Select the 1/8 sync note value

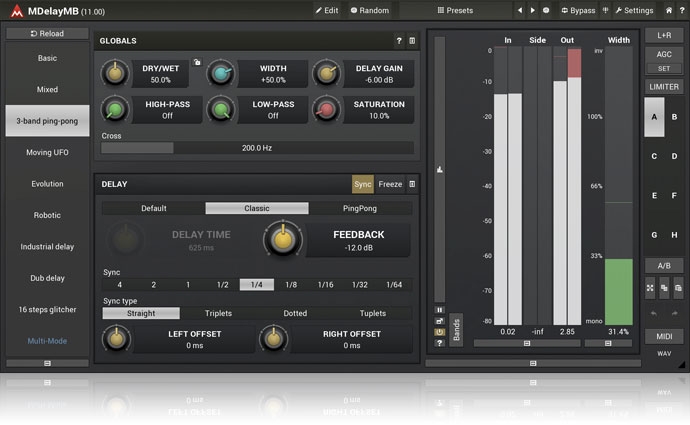pos(291,285)
